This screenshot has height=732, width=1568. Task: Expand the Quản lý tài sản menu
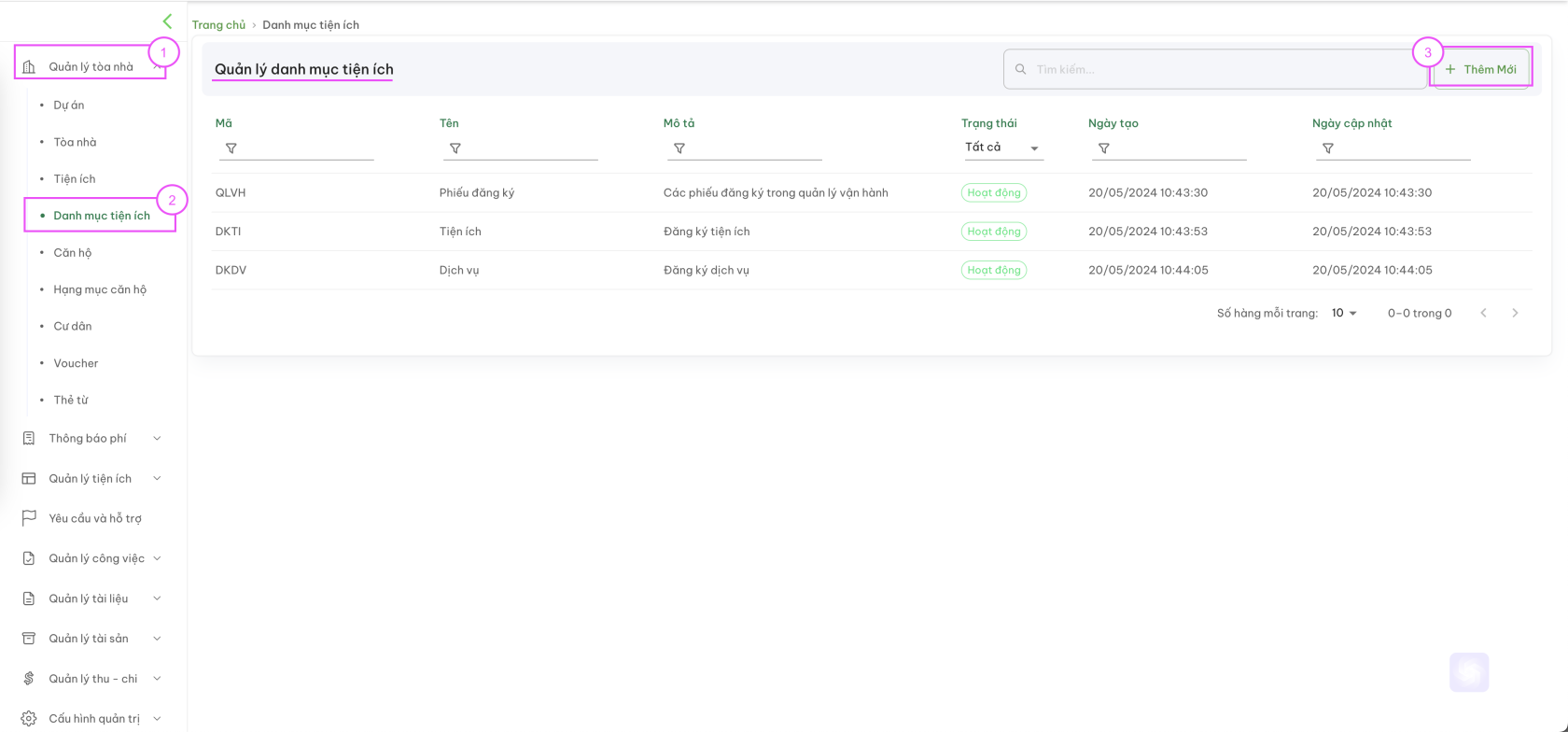pos(157,639)
